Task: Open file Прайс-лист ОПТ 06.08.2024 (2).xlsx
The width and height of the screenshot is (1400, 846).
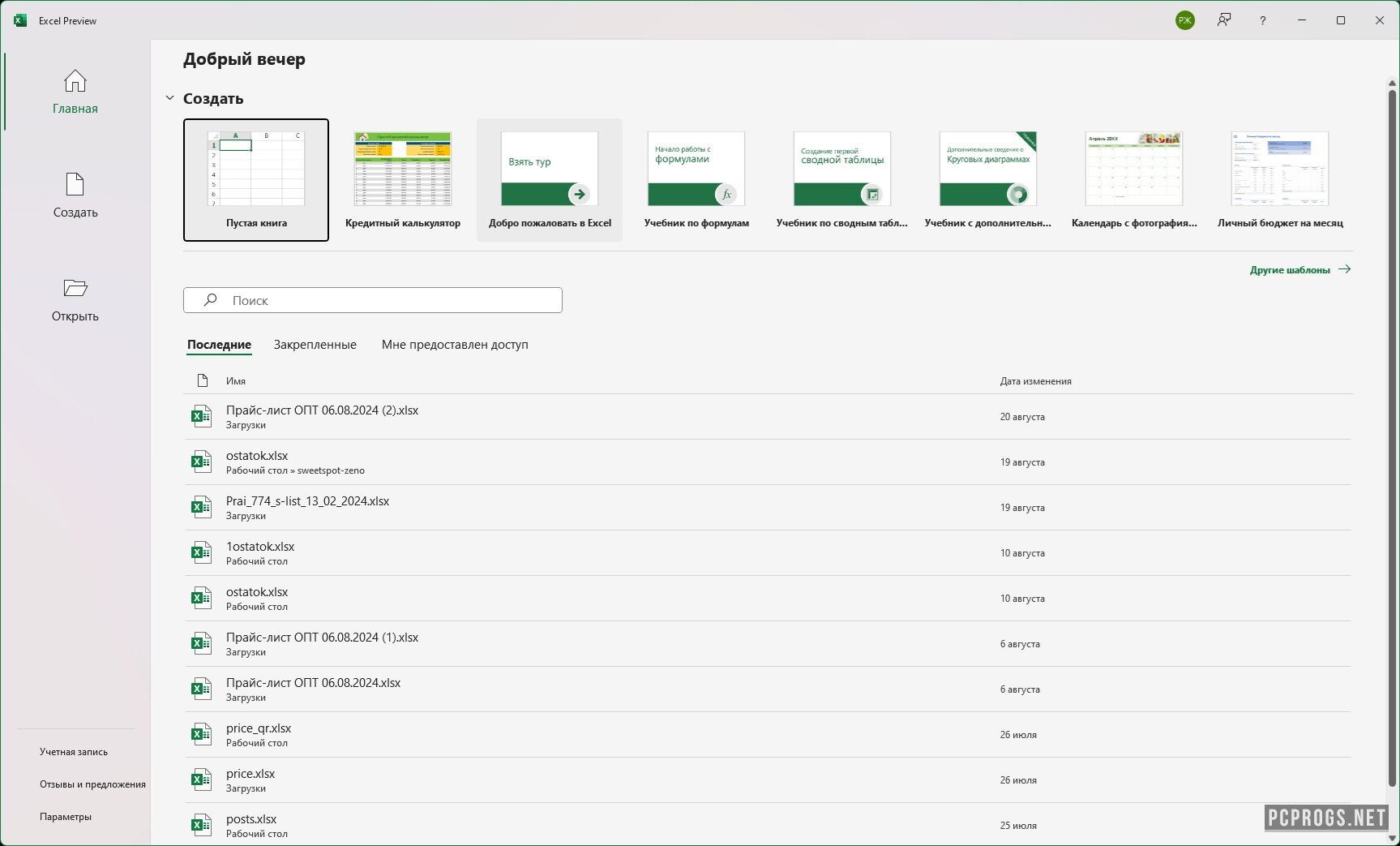Action: pyautogui.click(x=322, y=410)
